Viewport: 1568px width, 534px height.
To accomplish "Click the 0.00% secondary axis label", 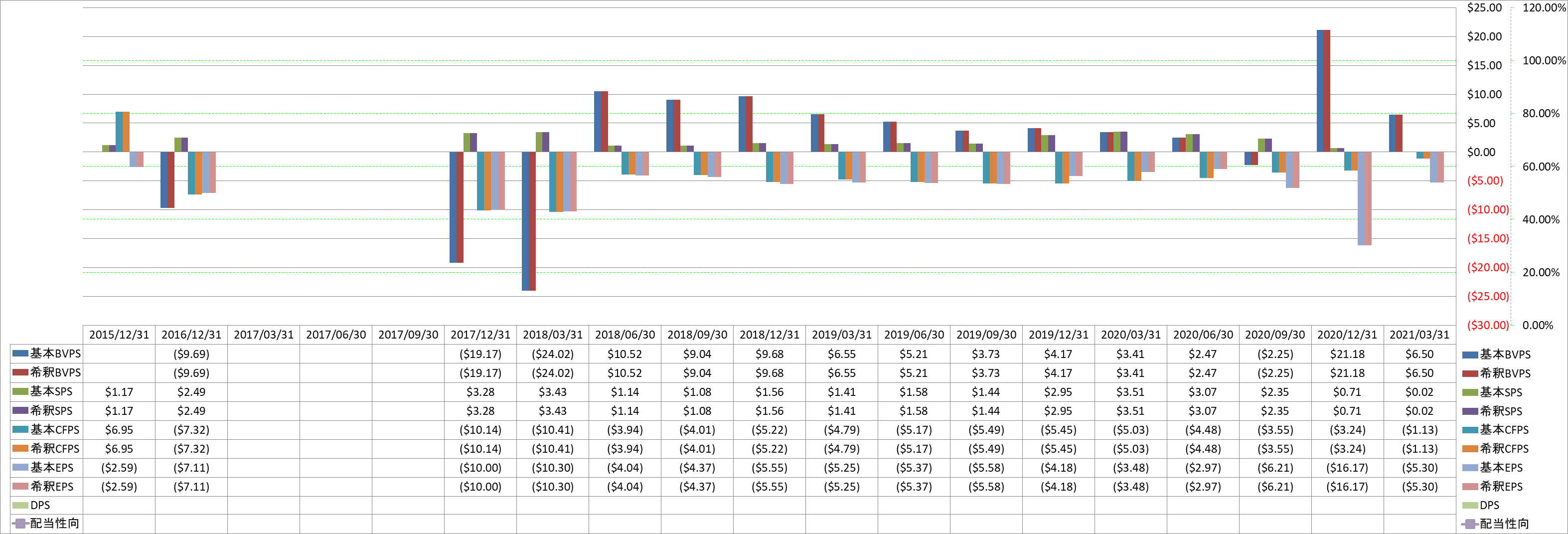I will [x=1538, y=325].
